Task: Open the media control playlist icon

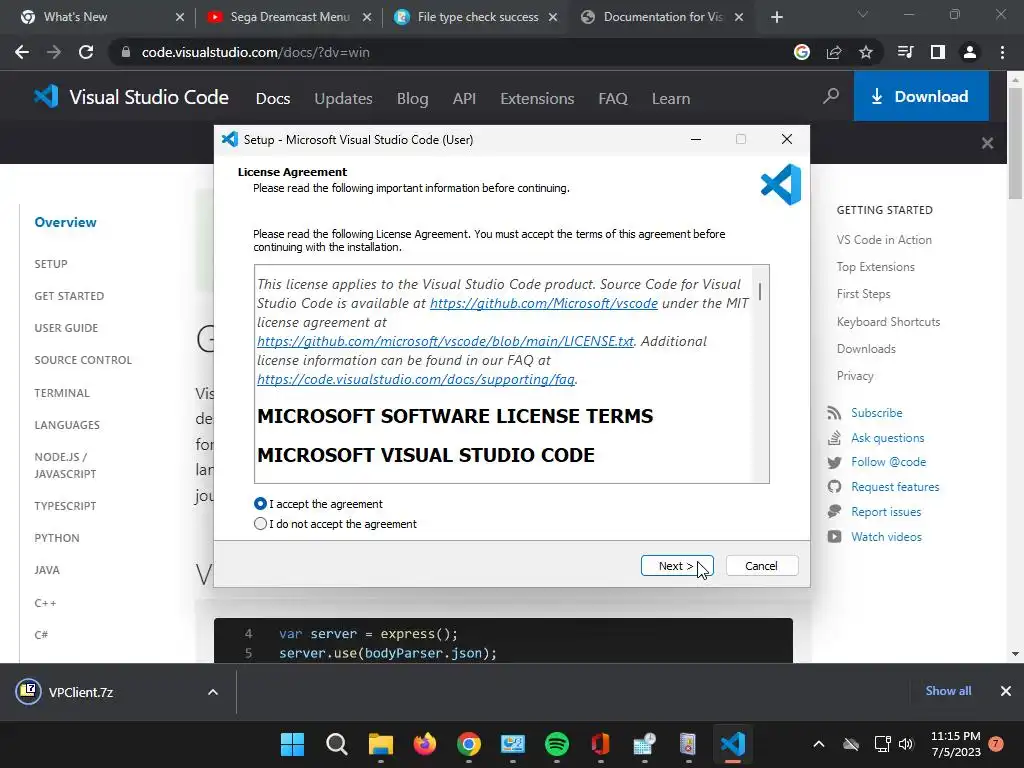Action: [x=906, y=52]
